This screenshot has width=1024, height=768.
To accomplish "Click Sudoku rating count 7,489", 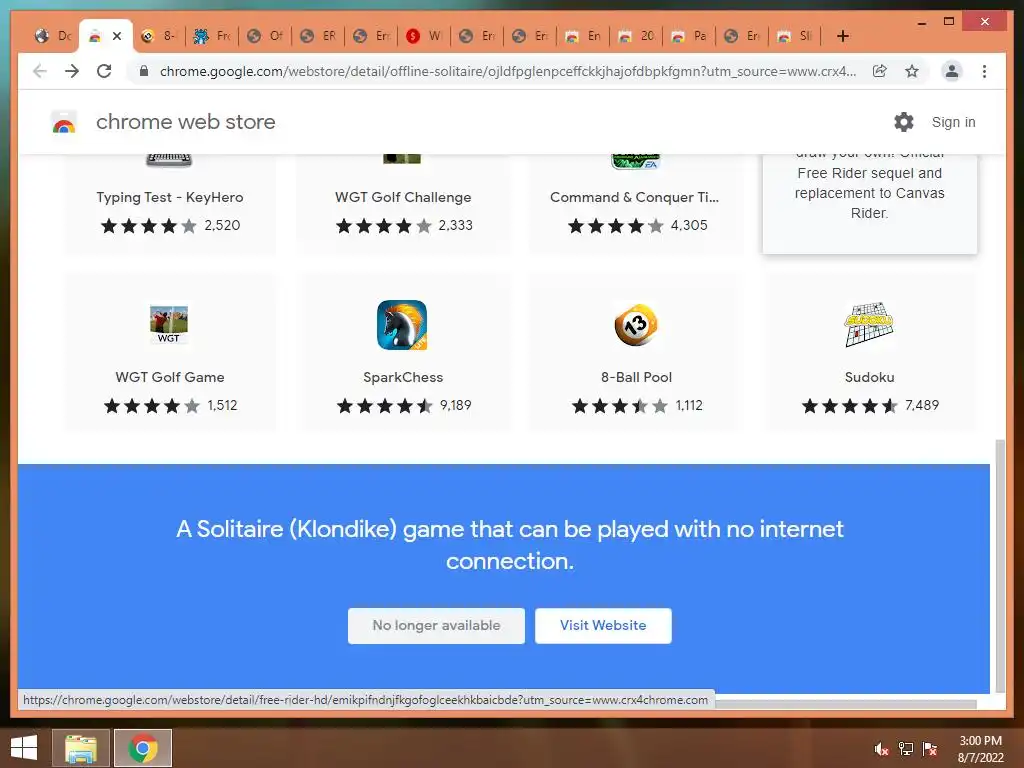I will [922, 406].
